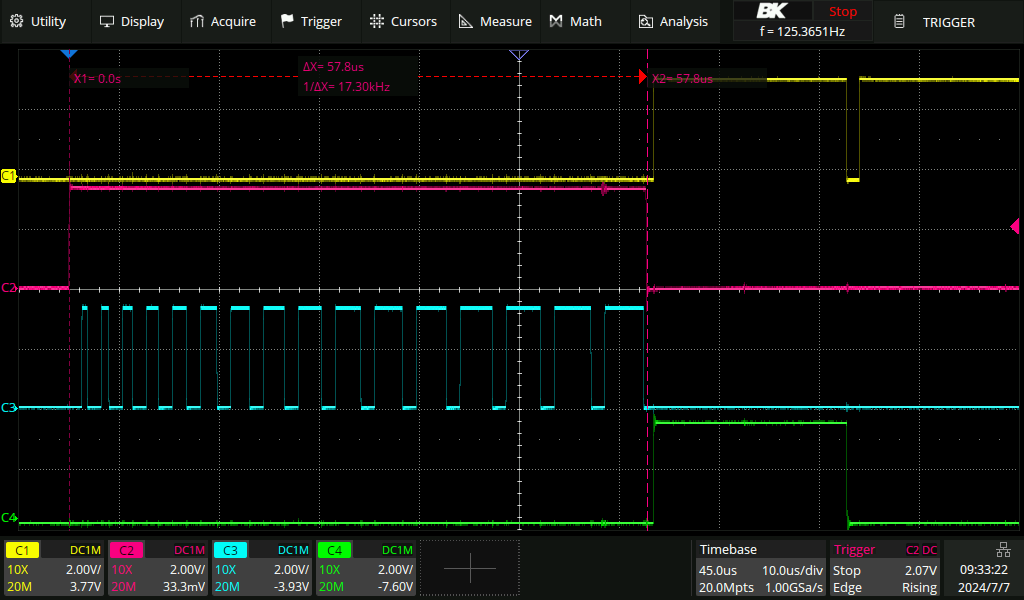
Task: Select the X1 cursor label
Action: tap(97, 78)
